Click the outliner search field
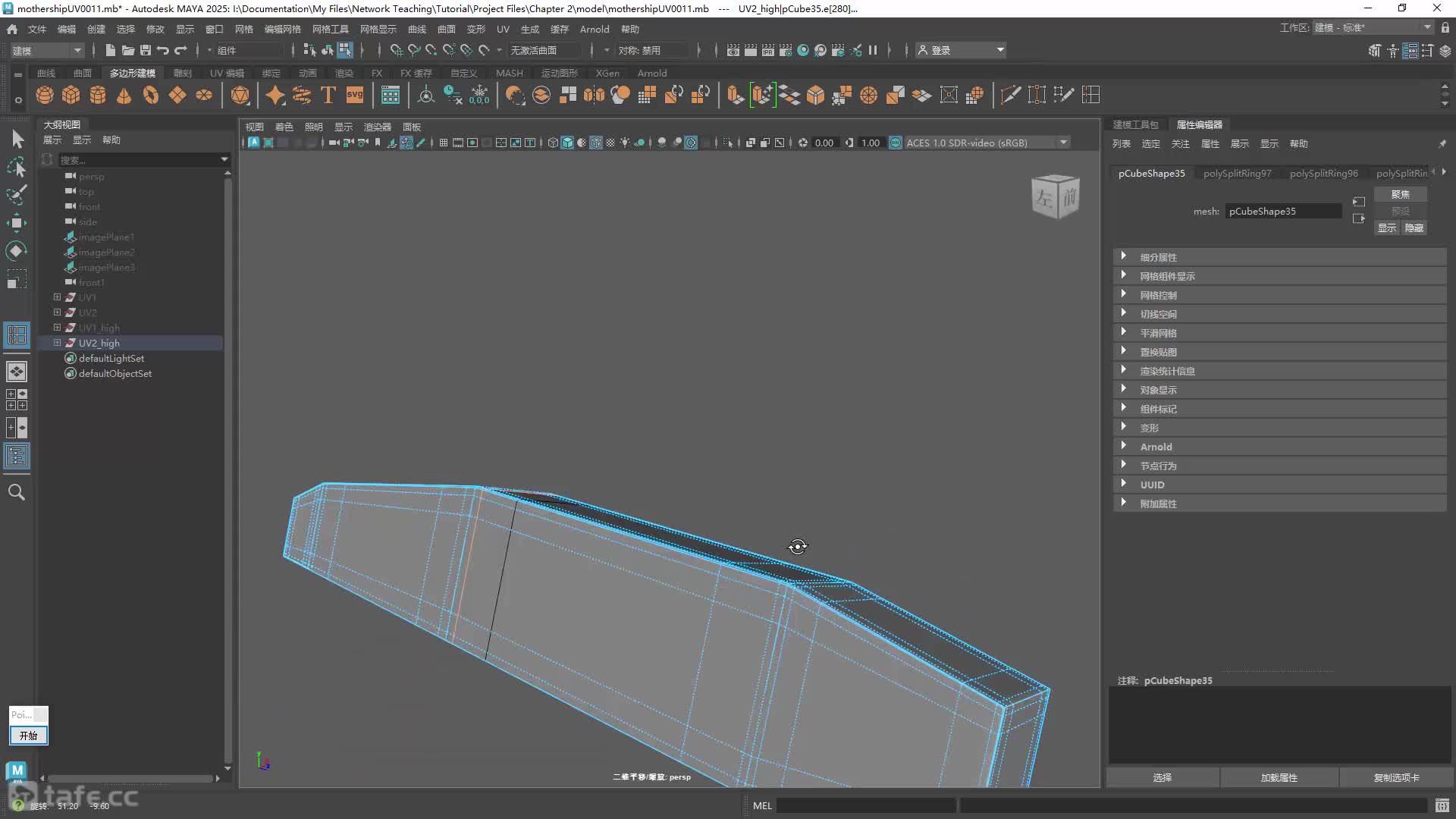1456x819 pixels. (x=144, y=159)
